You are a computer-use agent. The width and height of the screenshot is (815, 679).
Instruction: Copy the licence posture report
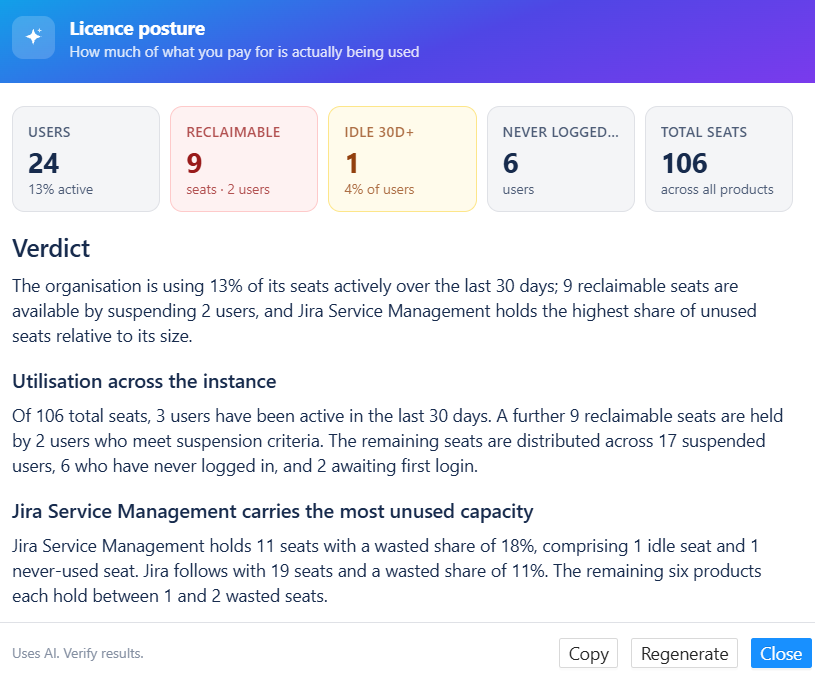click(588, 653)
